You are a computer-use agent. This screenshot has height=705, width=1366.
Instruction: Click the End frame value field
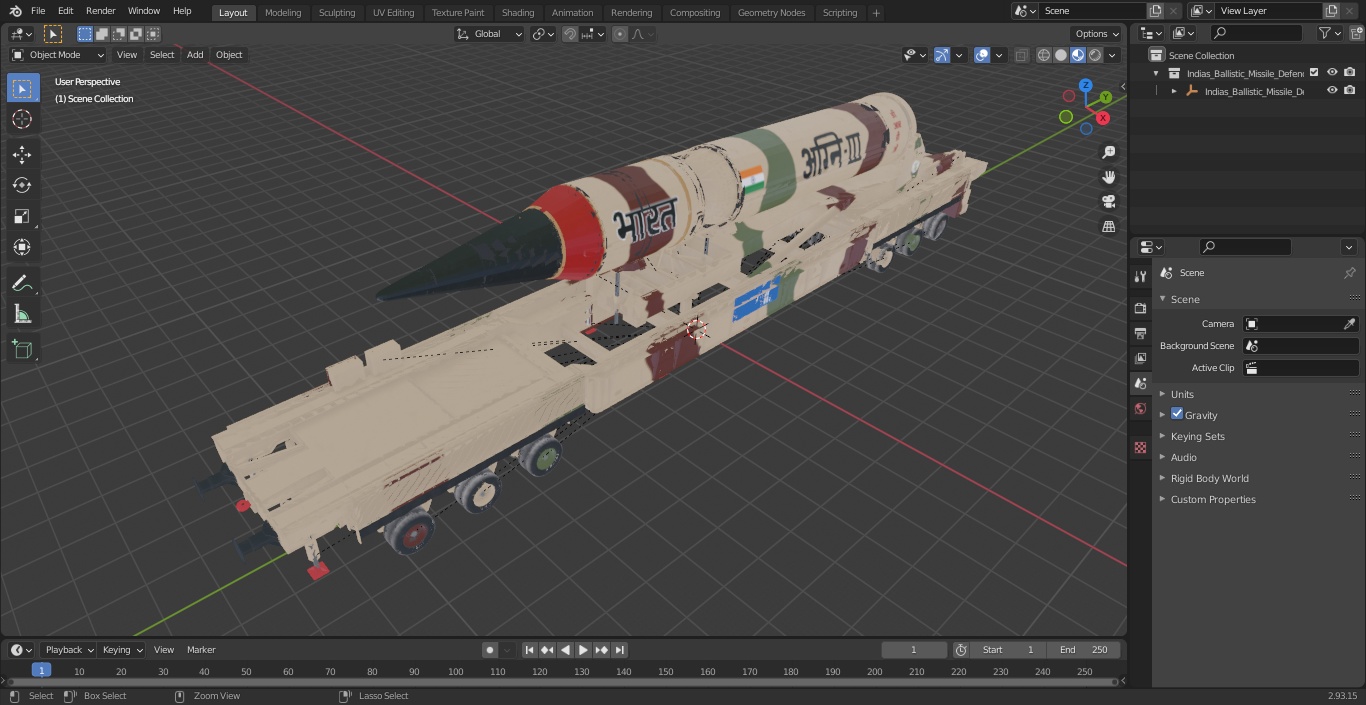pos(1083,650)
